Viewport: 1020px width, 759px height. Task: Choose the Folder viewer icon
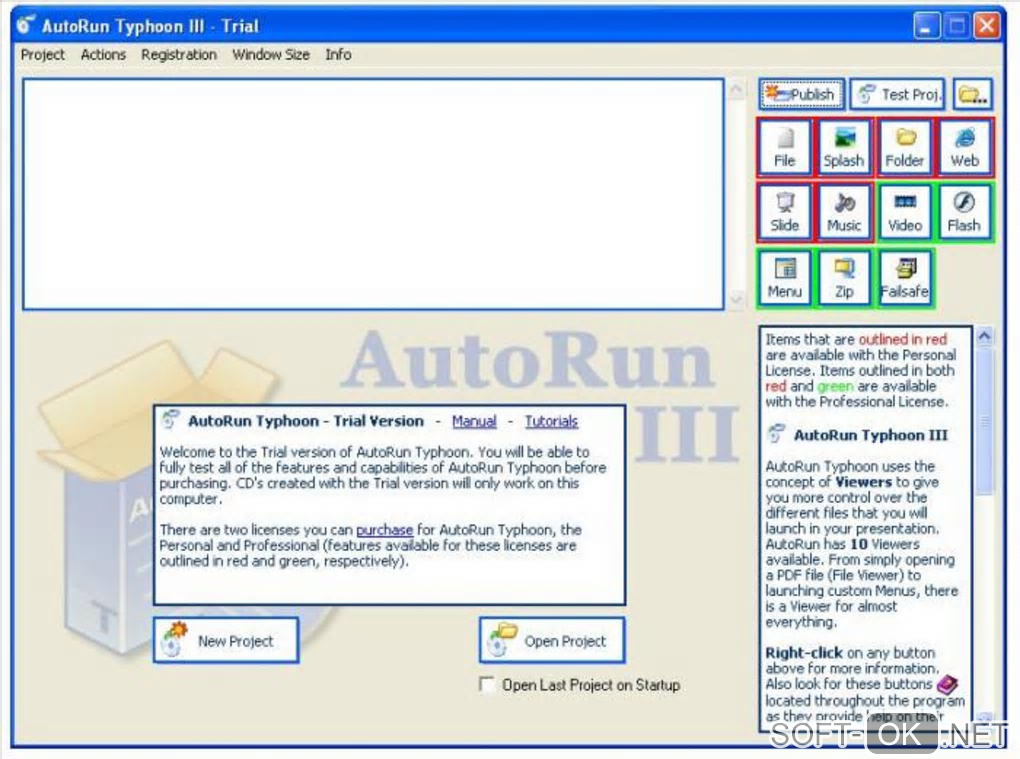[x=904, y=148]
